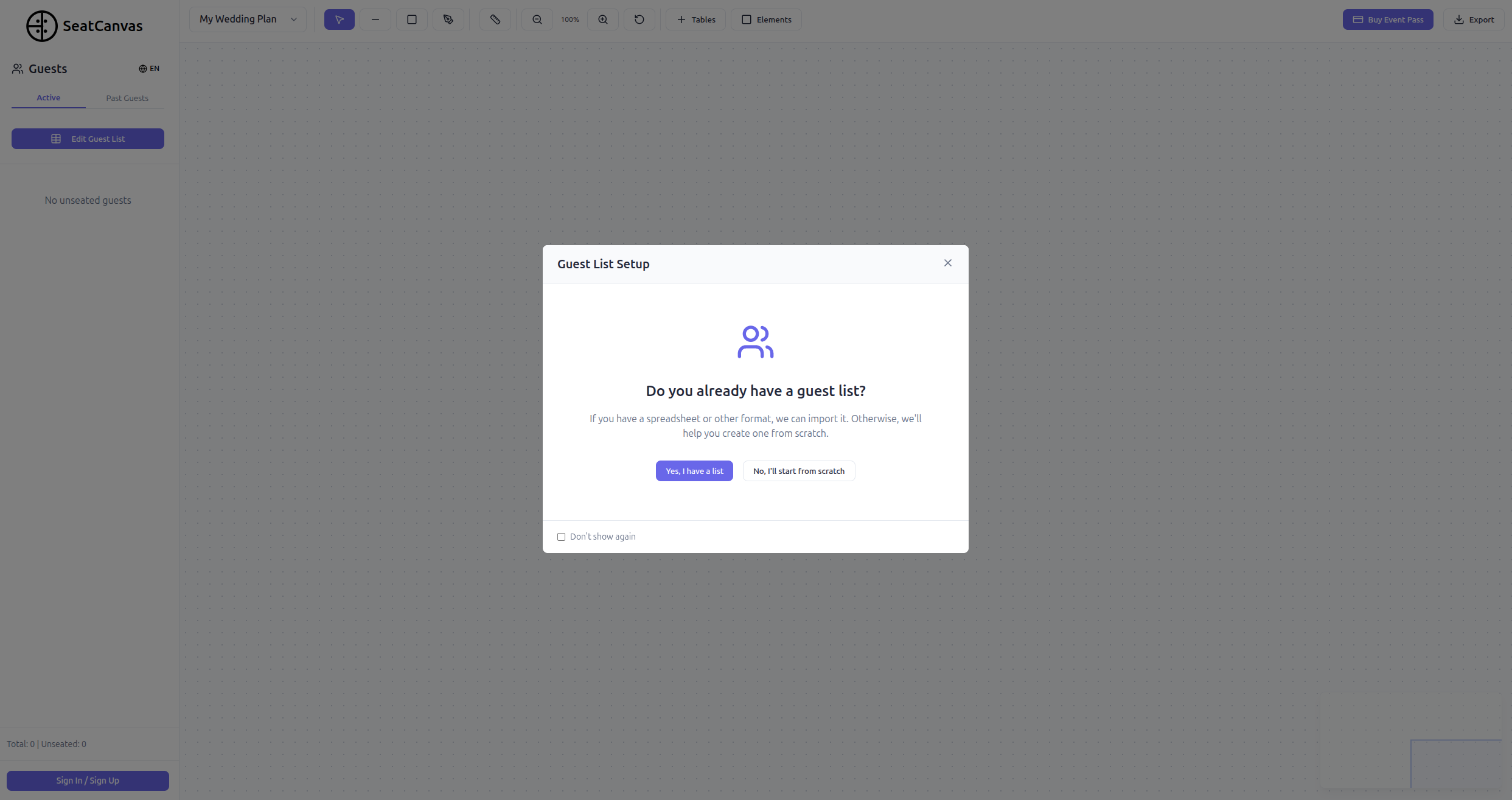
Task: Click the zoom in magnifier
Action: [x=603, y=19]
